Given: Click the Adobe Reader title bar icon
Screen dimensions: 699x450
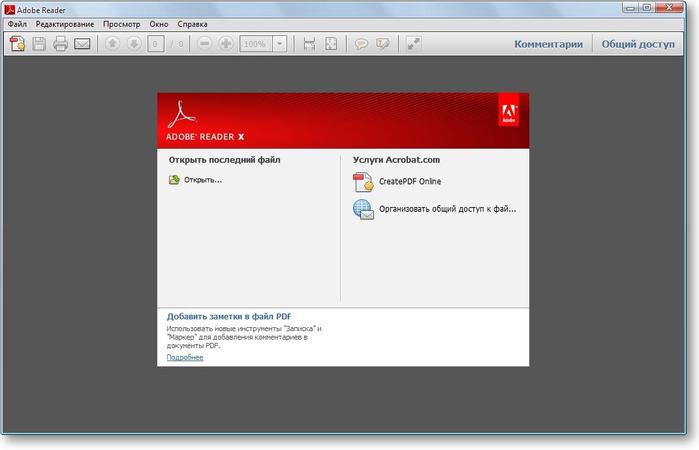Looking at the screenshot, I should pos(9,9).
